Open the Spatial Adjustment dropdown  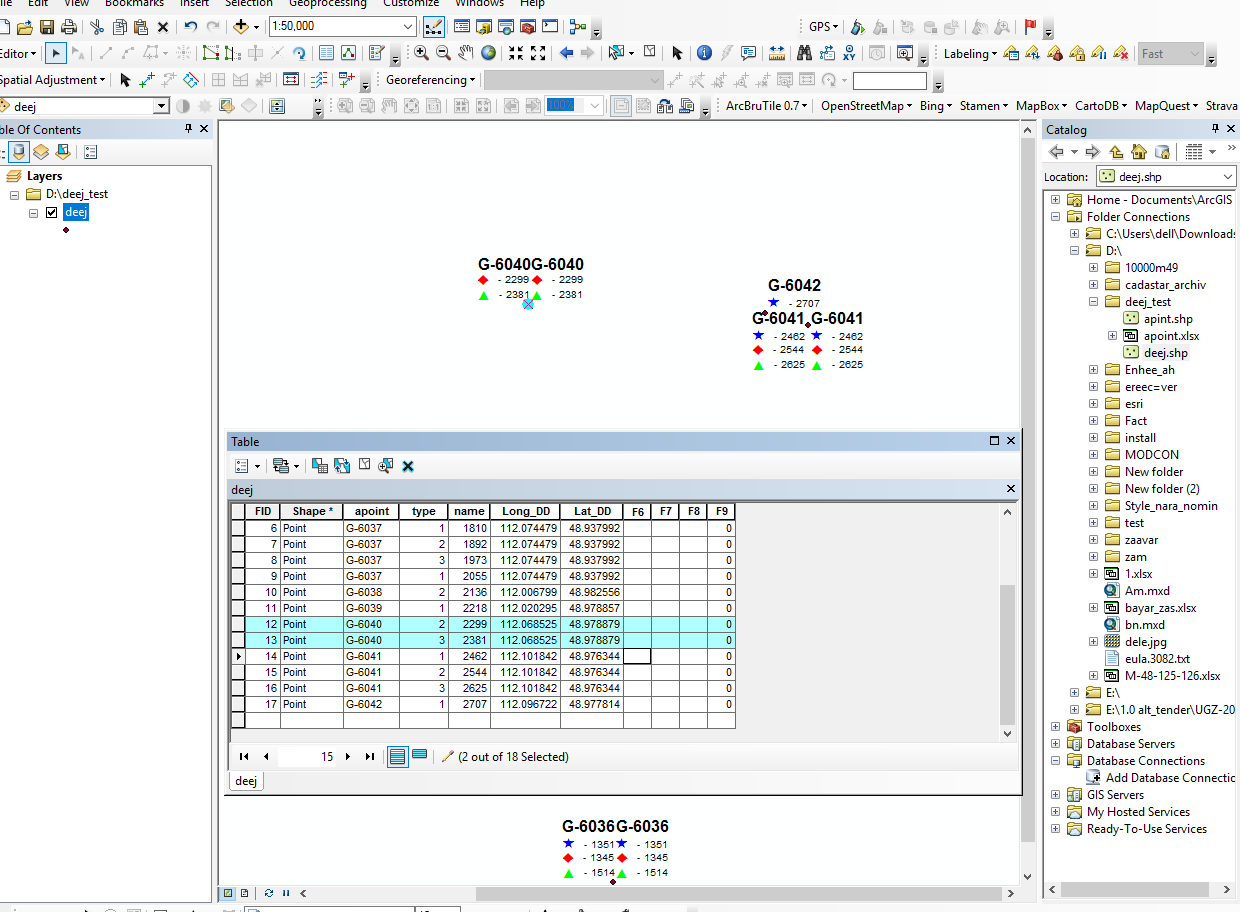[x=54, y=79]
